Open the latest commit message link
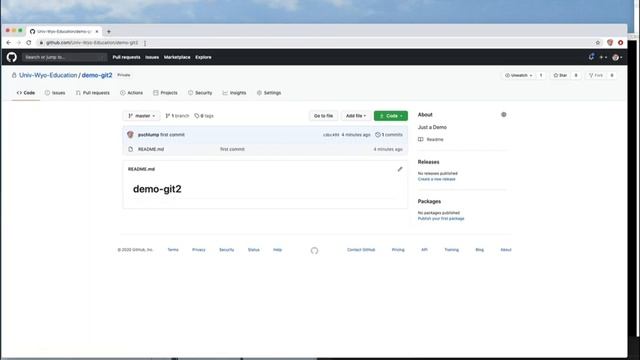This screenshot has height=360, width=640. 172,135
